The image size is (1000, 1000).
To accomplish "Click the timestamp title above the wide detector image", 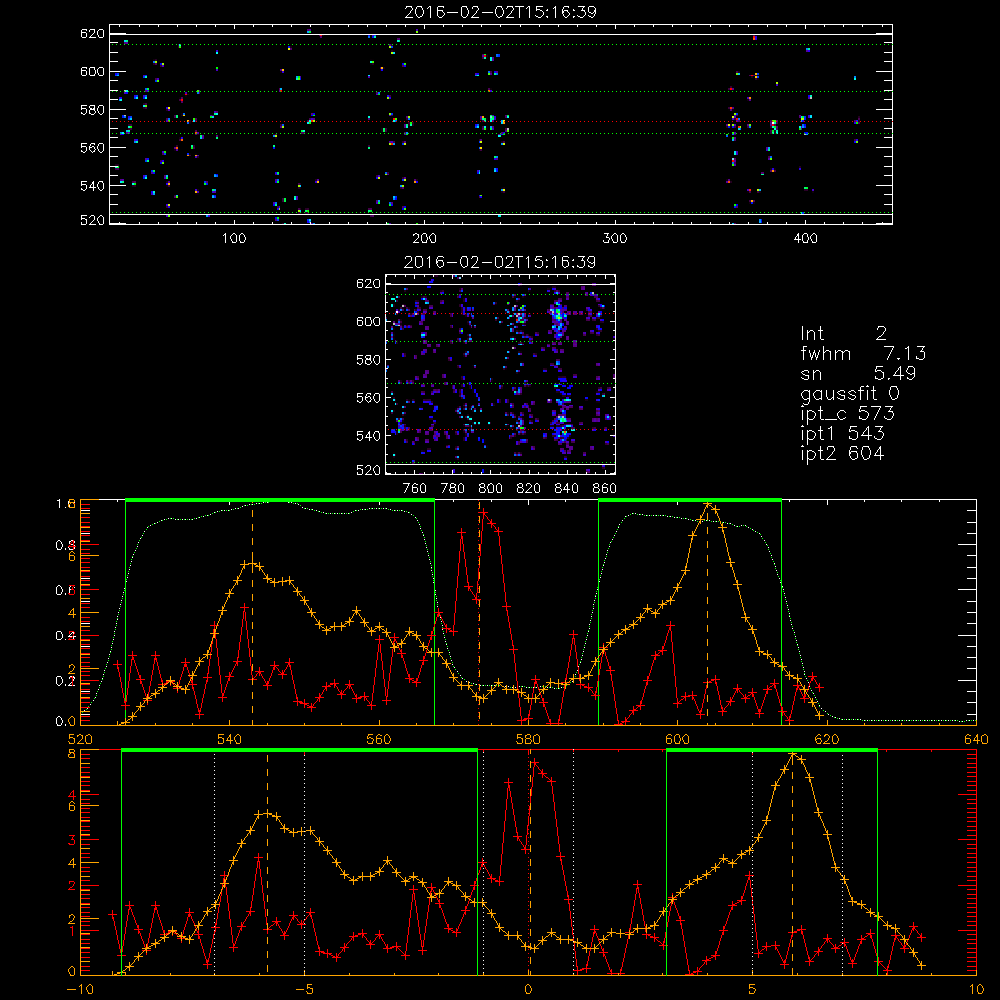I will [x=500, y=12].
